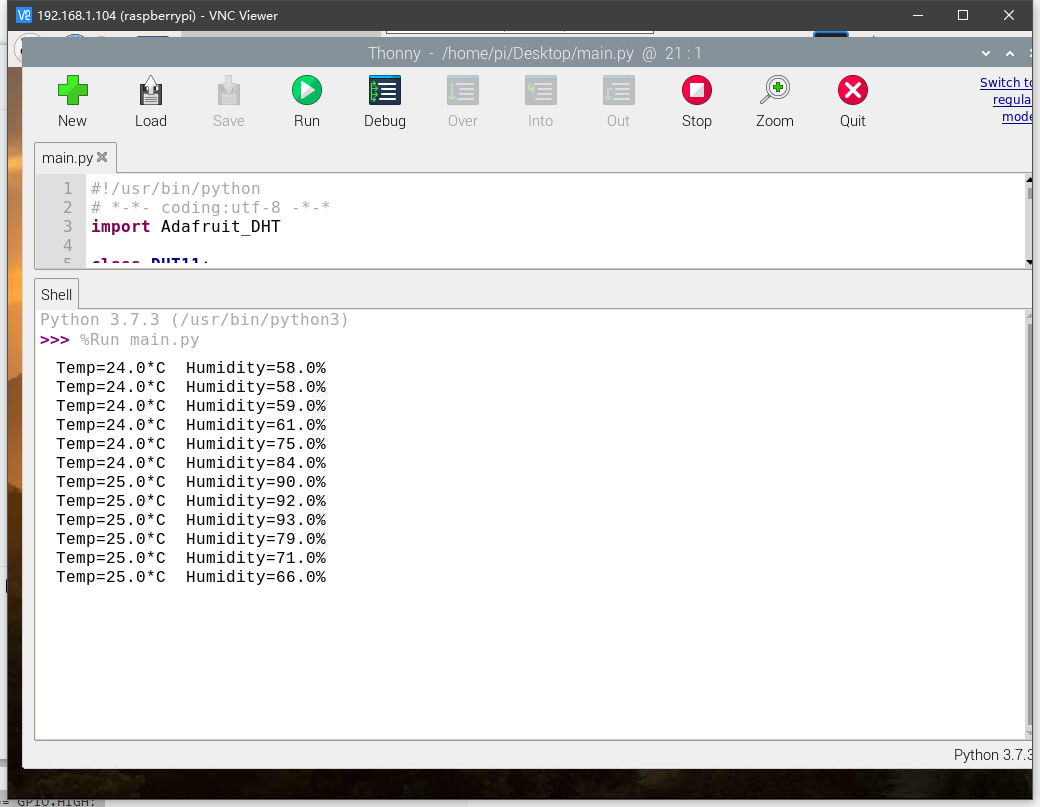Screen dimensions: 1040x807
Task: Click the New file toolbar icon
Action: coord(72,91)
